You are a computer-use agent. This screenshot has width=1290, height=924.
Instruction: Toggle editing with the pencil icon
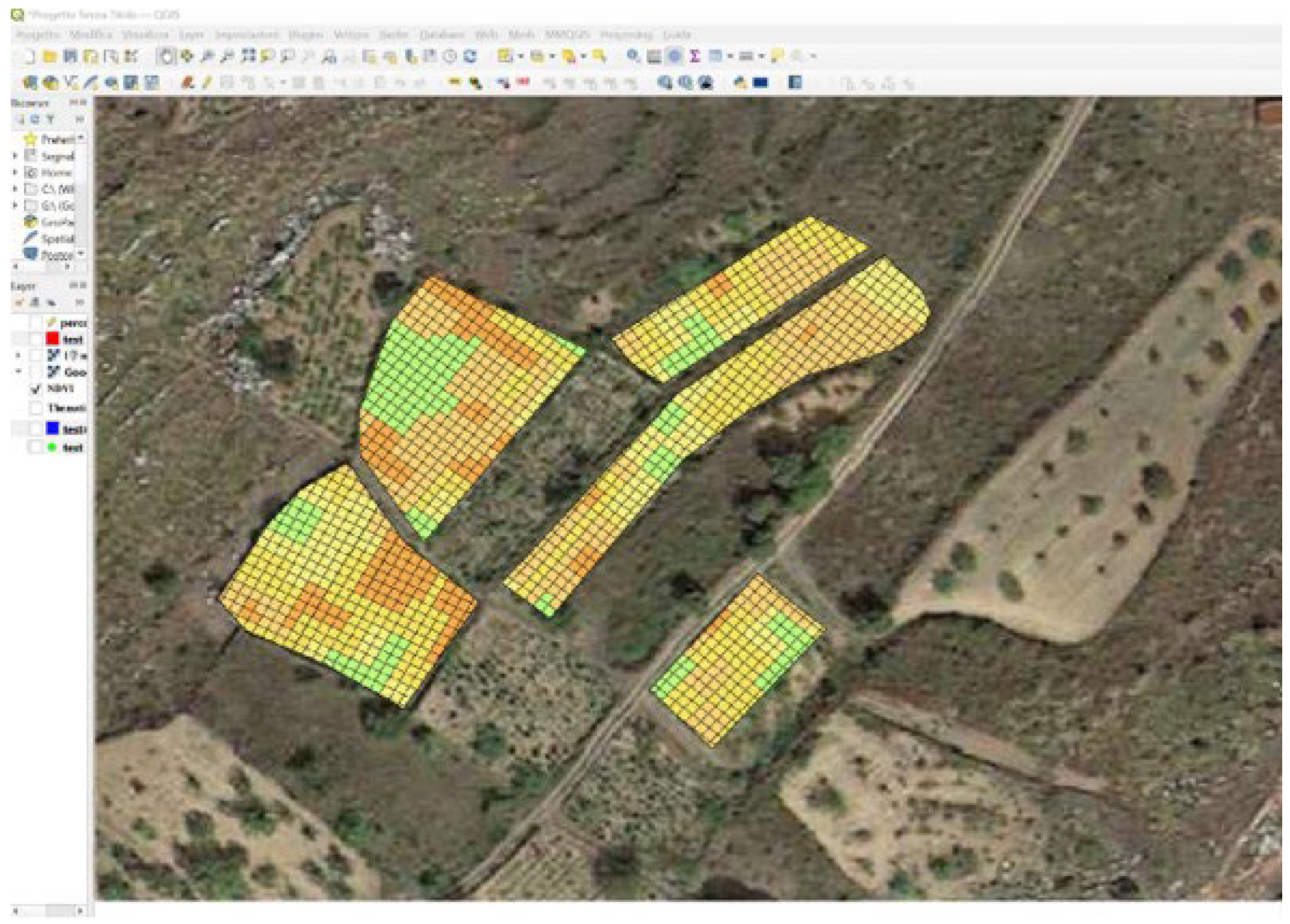(206, 83)
